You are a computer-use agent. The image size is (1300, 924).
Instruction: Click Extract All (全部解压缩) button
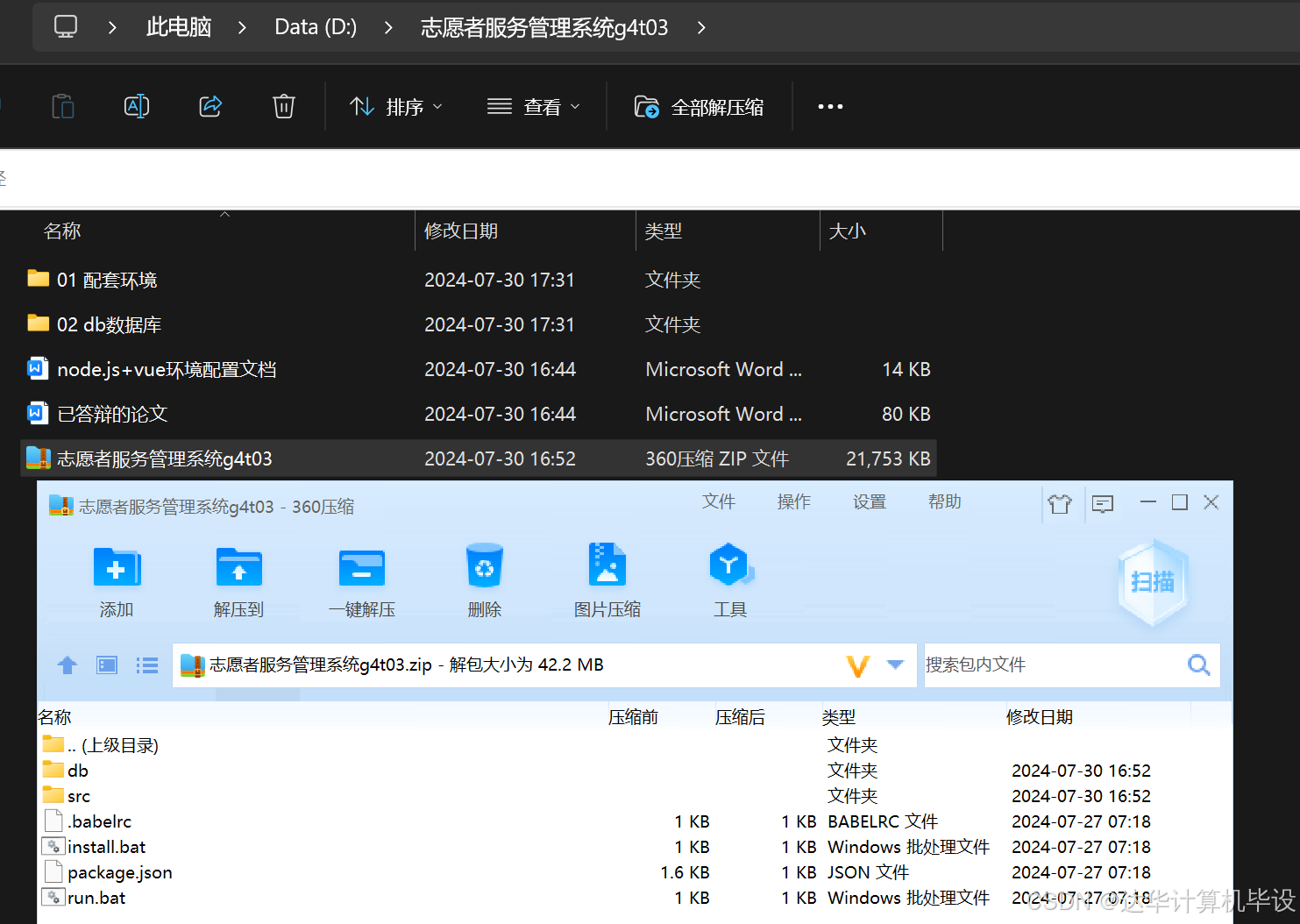tap(699, 107)
